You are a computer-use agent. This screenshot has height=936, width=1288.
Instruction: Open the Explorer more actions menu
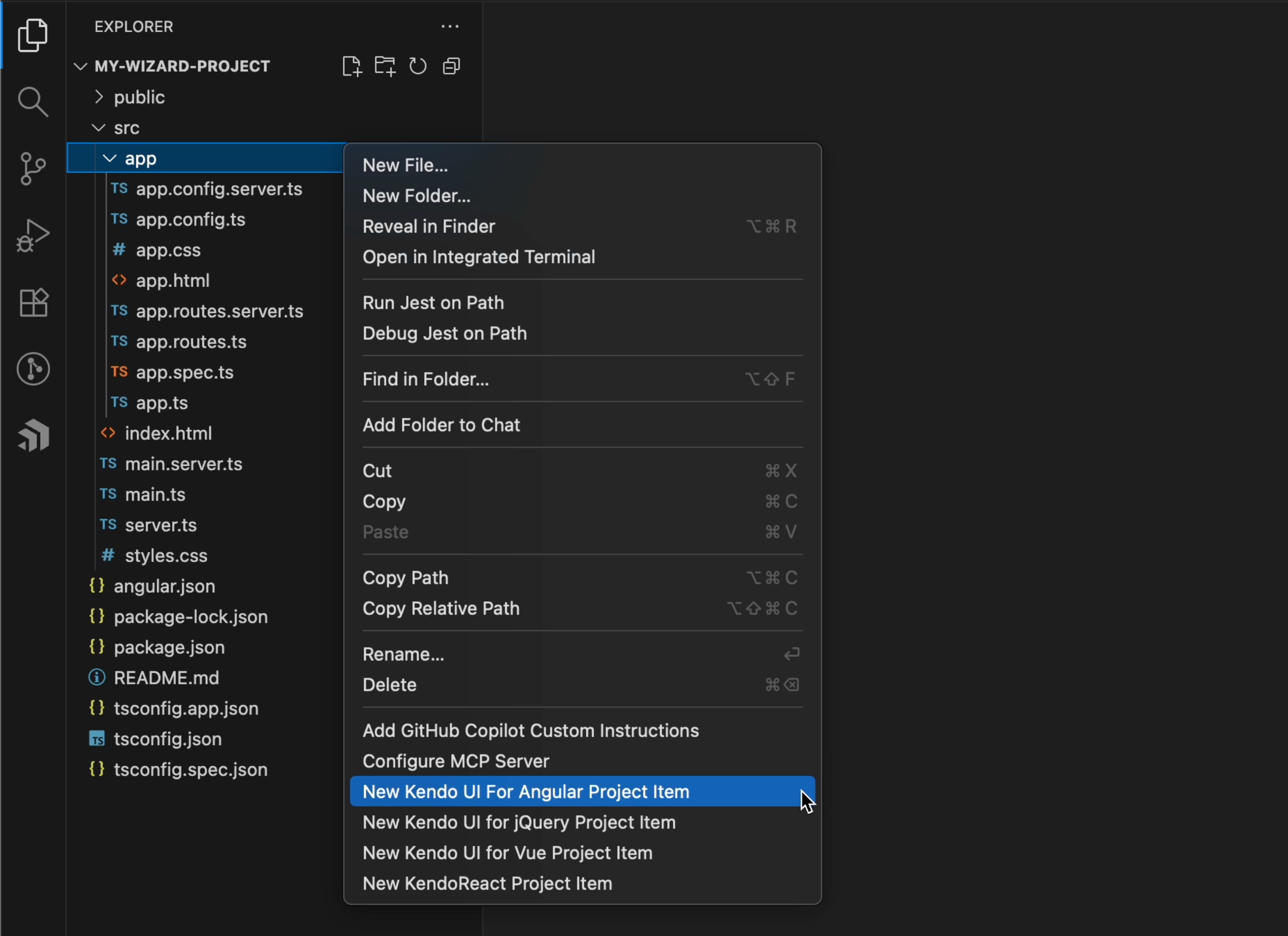449,26
